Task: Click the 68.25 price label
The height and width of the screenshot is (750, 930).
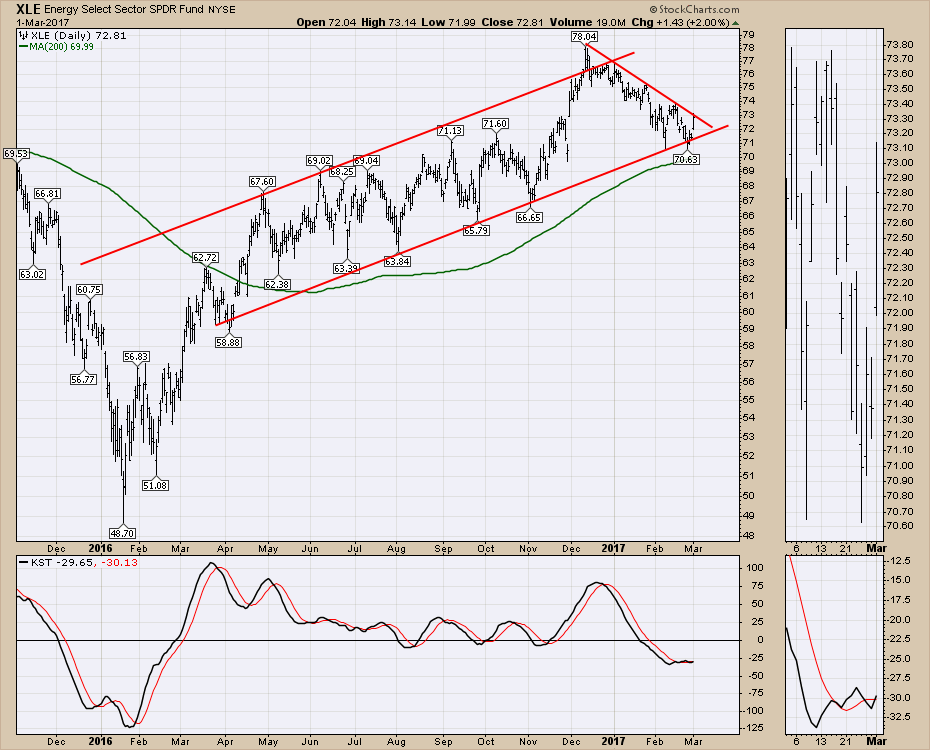Action: pos(342,171)
